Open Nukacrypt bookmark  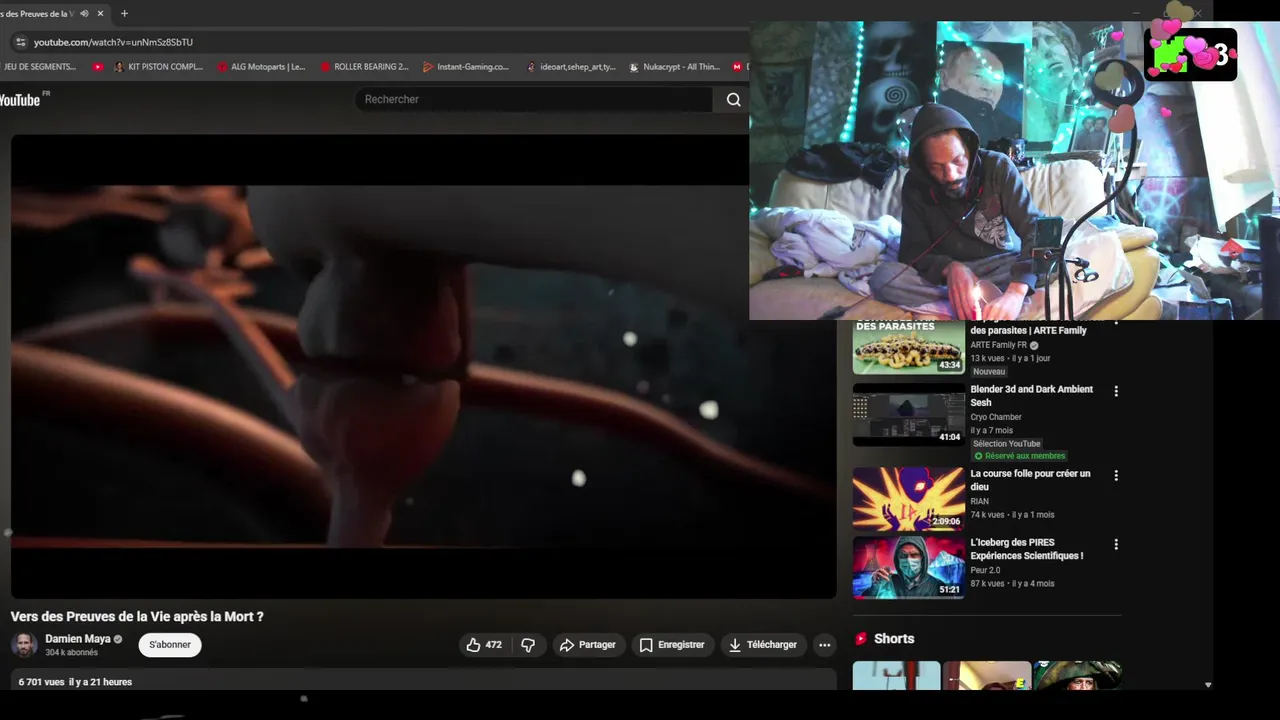tap(675, 67)
